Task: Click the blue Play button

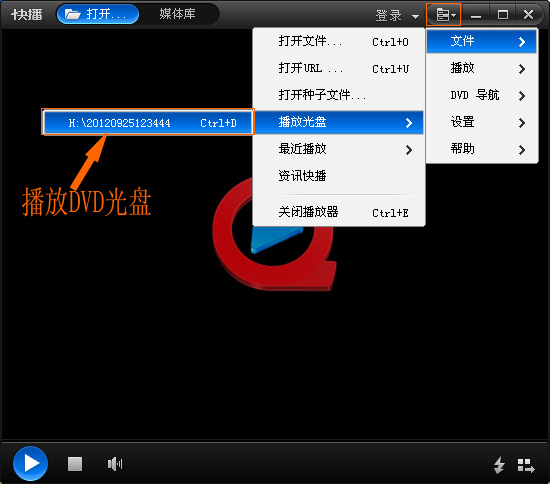Action: [x=31, y=463]
